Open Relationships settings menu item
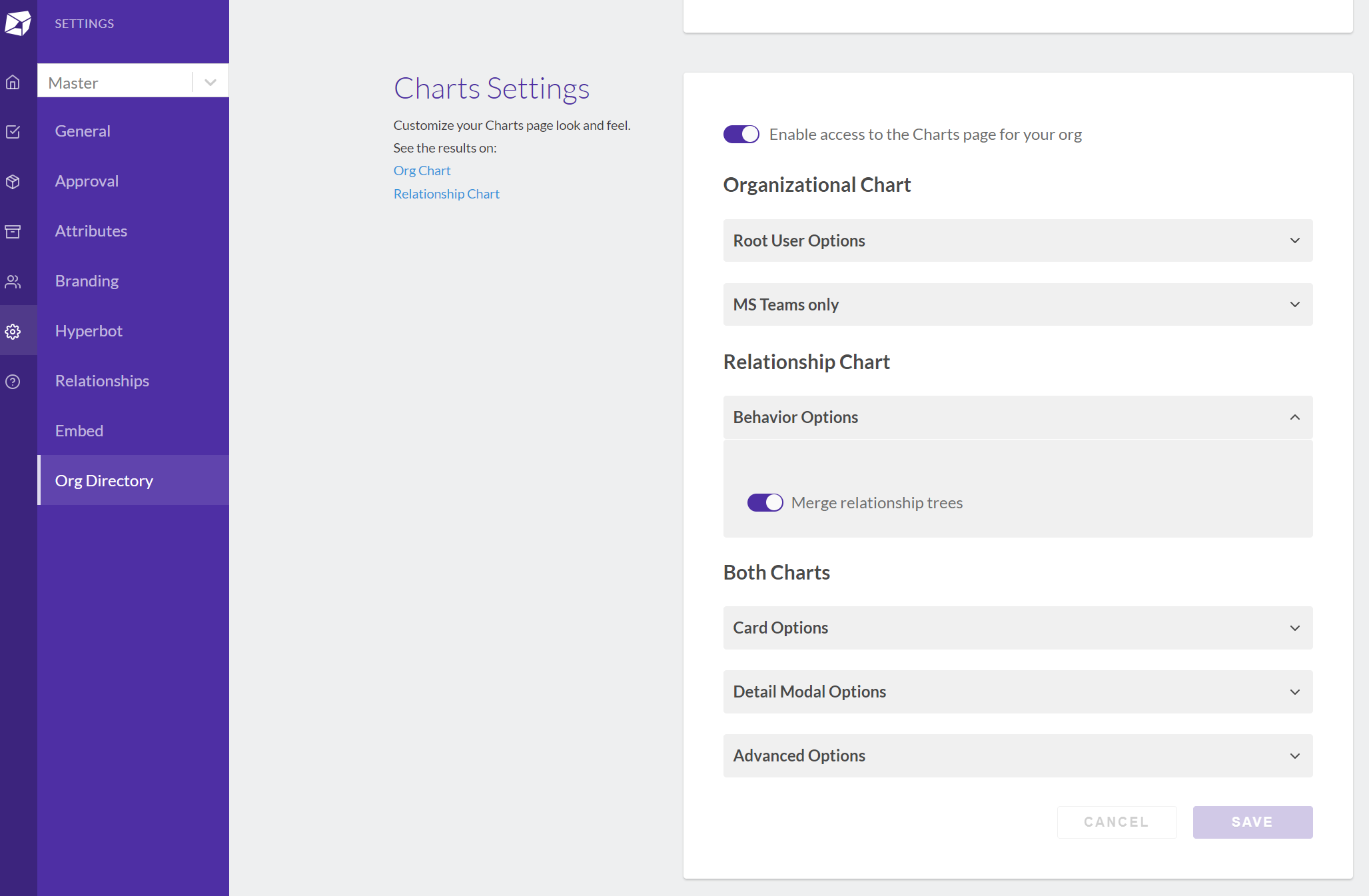Screen dimensions: 1369x896 click(x=133, y=380)
